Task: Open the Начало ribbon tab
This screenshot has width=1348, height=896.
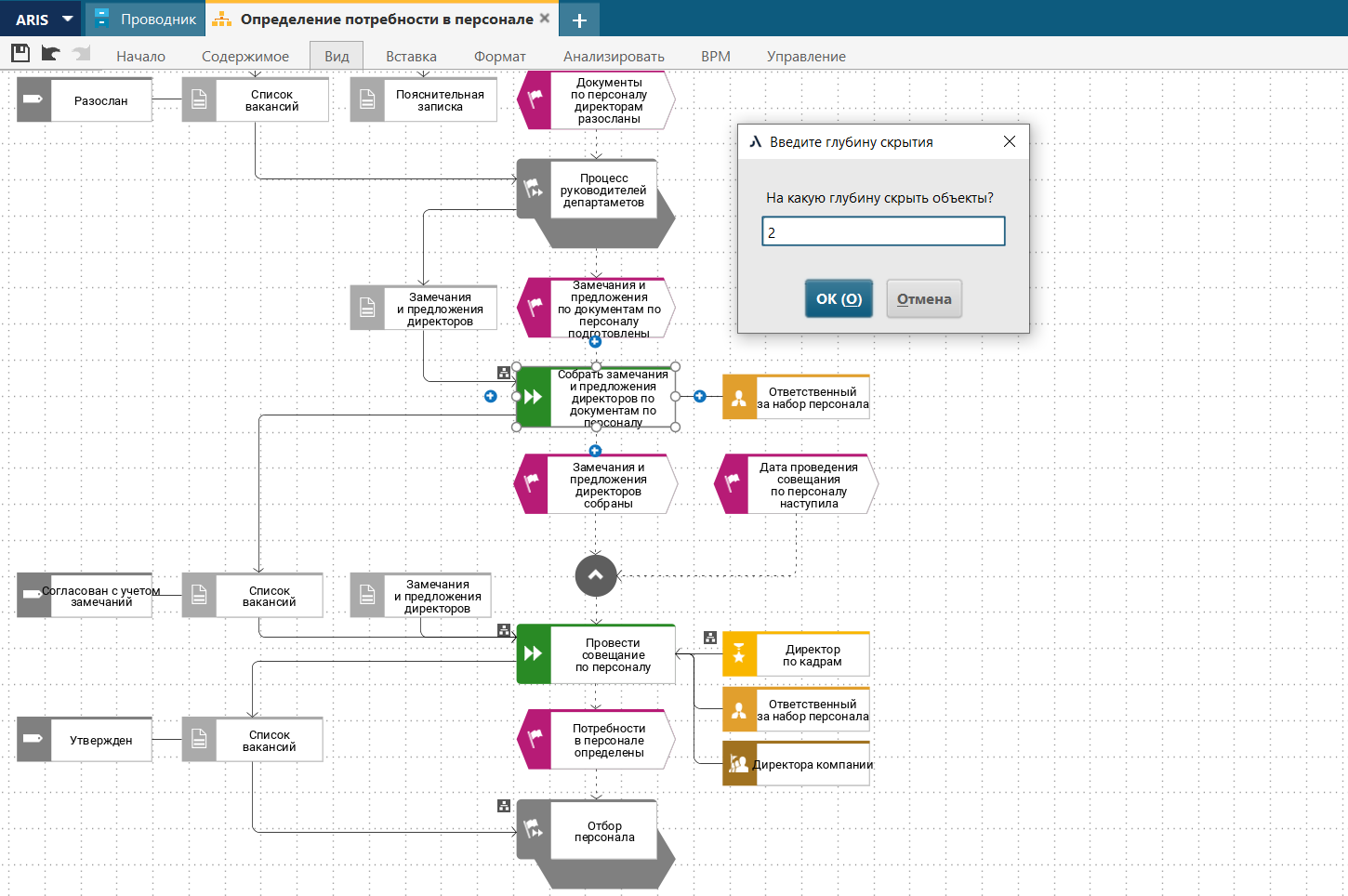Action: [140, 56]
